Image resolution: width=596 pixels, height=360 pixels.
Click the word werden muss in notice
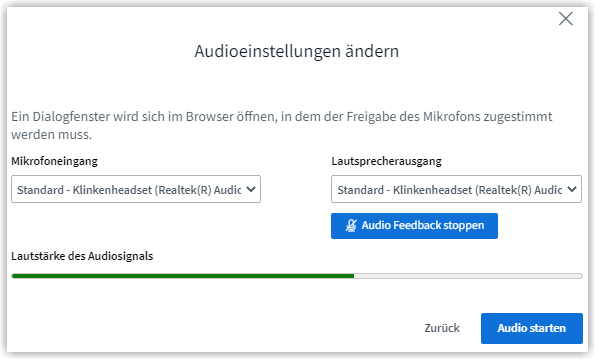pyautogui.click(x=52, y=135)
